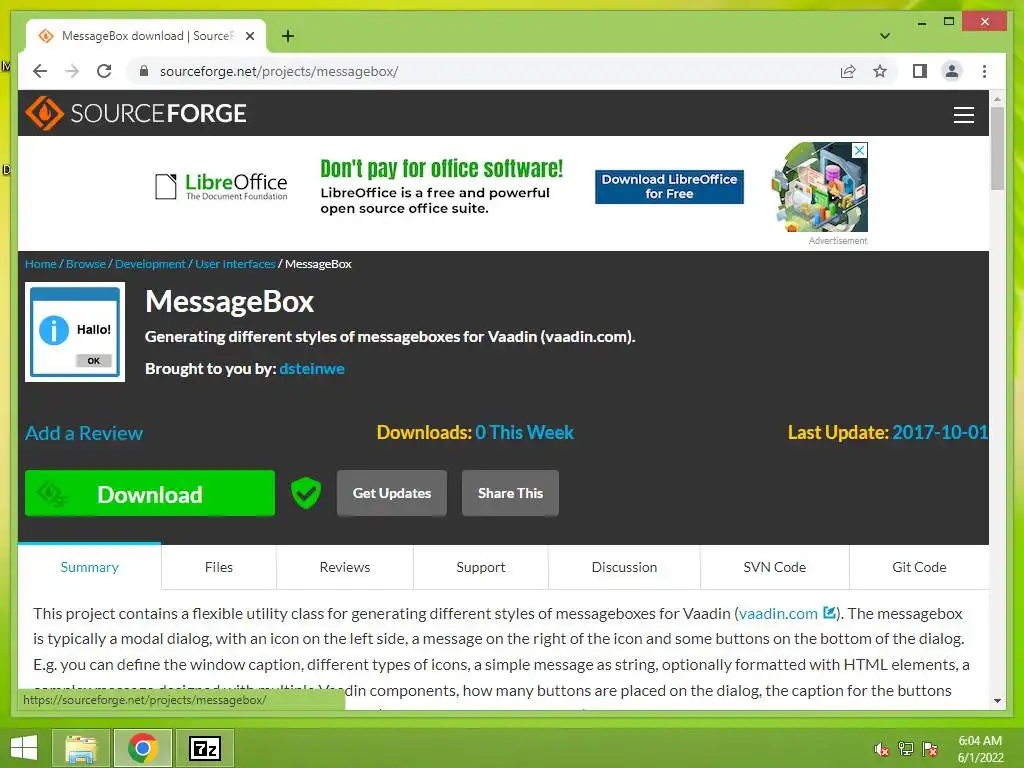Expand the tab search chevron

(885, 36)
